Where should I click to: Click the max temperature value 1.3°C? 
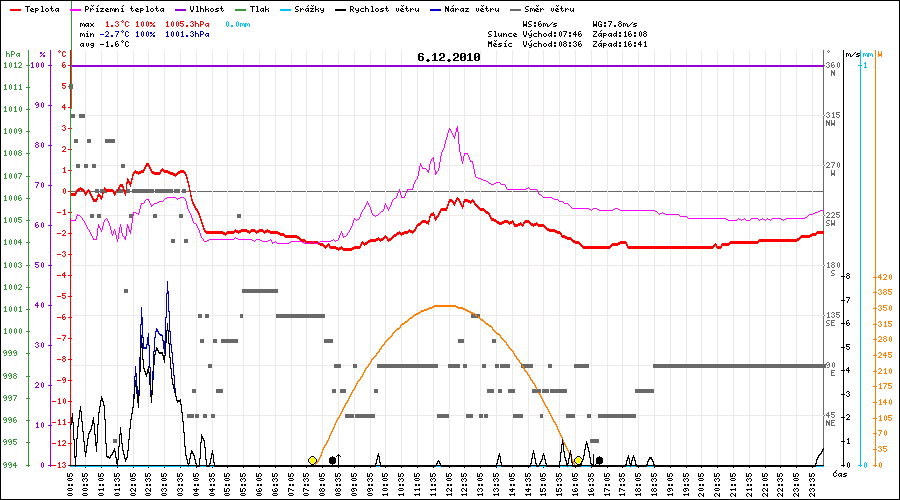117,25
